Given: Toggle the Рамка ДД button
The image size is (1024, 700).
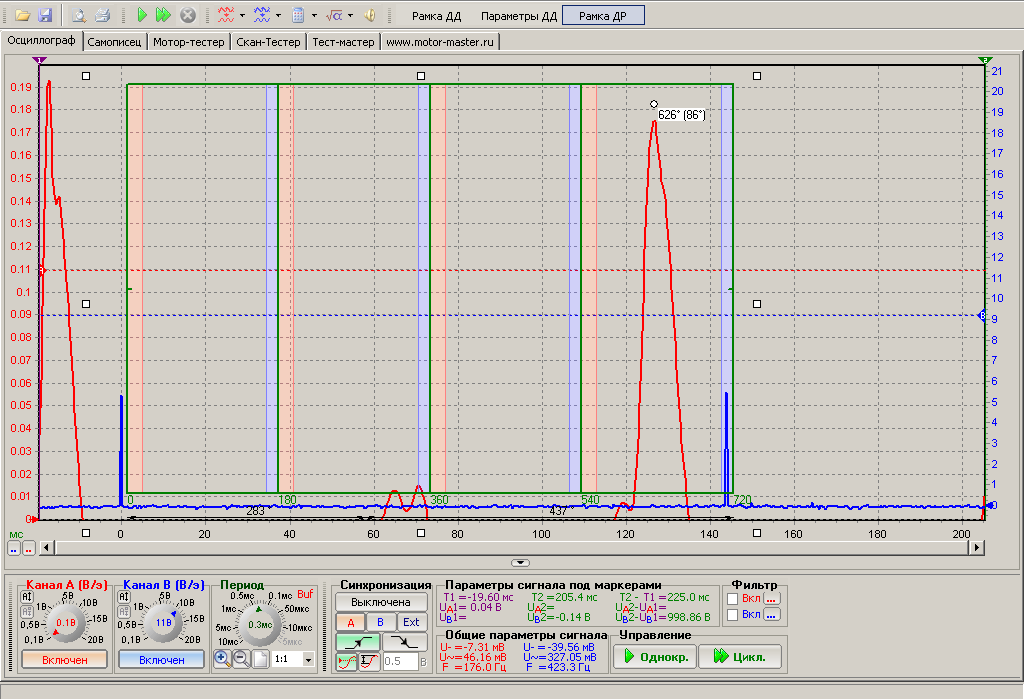Looking at the screenshot, I should [436, 16].
